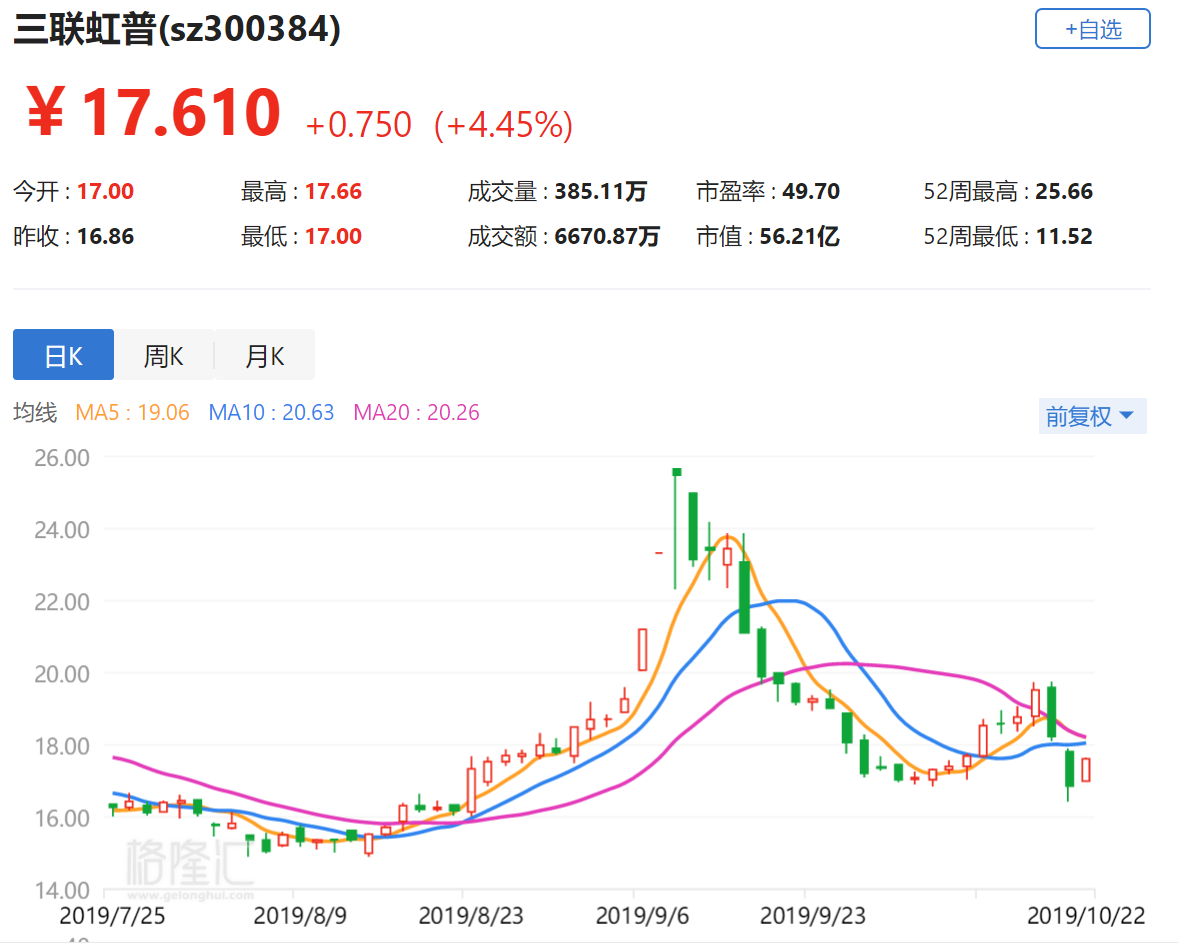This screenshot has width=1178, height=943.
Task: Click the MA5 : 19.06 legend label
Action: pos(132,413)
